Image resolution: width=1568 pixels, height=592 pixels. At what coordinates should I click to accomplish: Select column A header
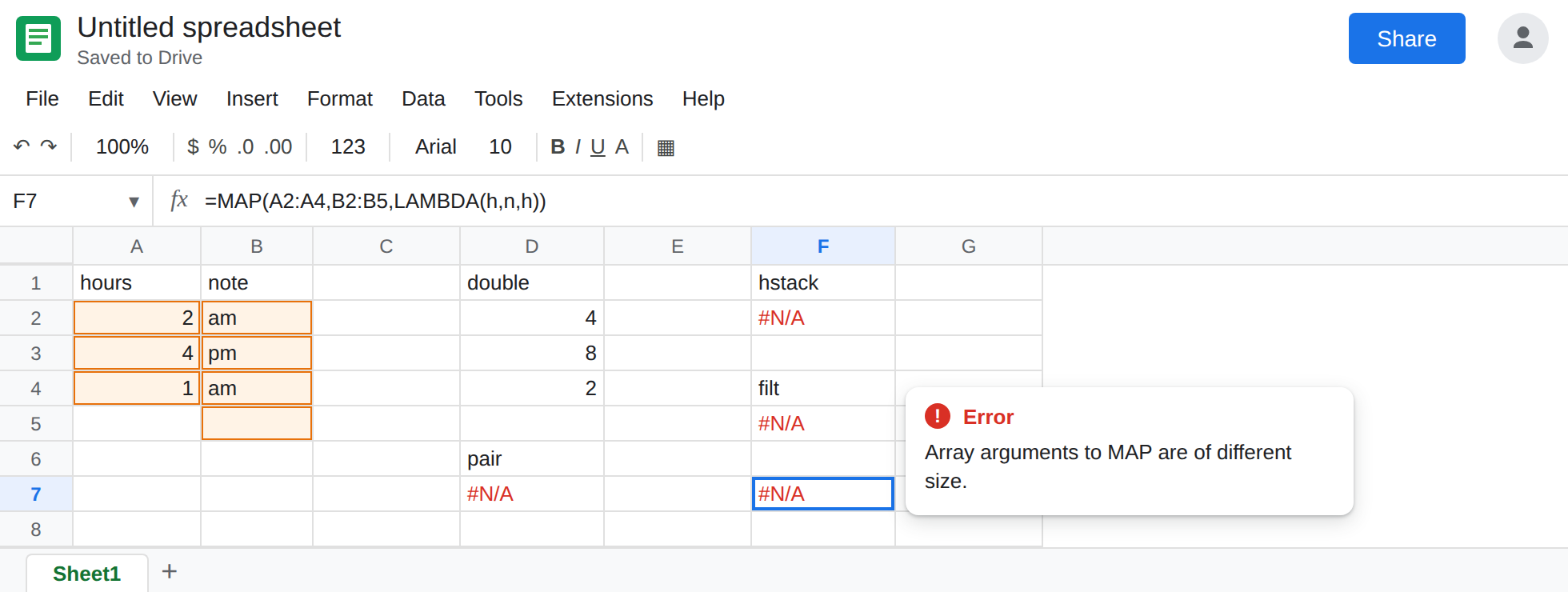point(137,246)
